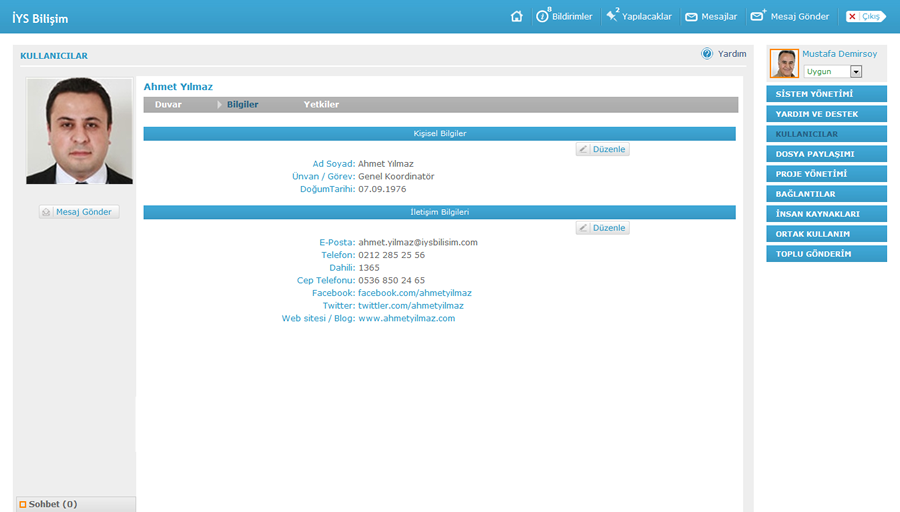Edit Kişisel Bilgiler with Düzenle button
900x512 pixels.
point(602,149)
